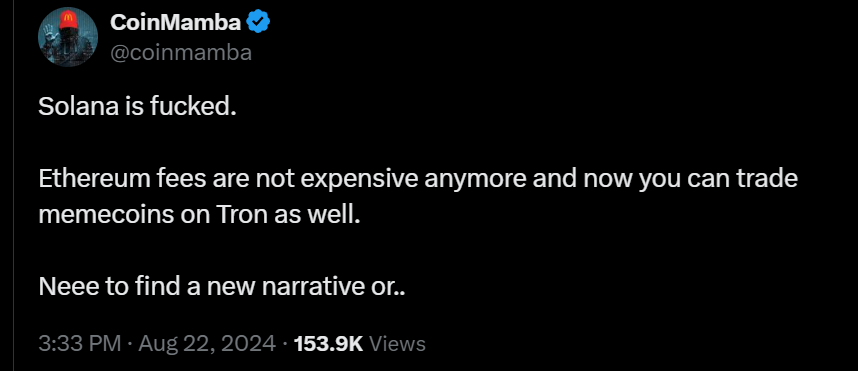858x371 pixels.
Task: Click the red McDonald's cap in the avatar
Action: pyautogui.click(x=68, y=18)
